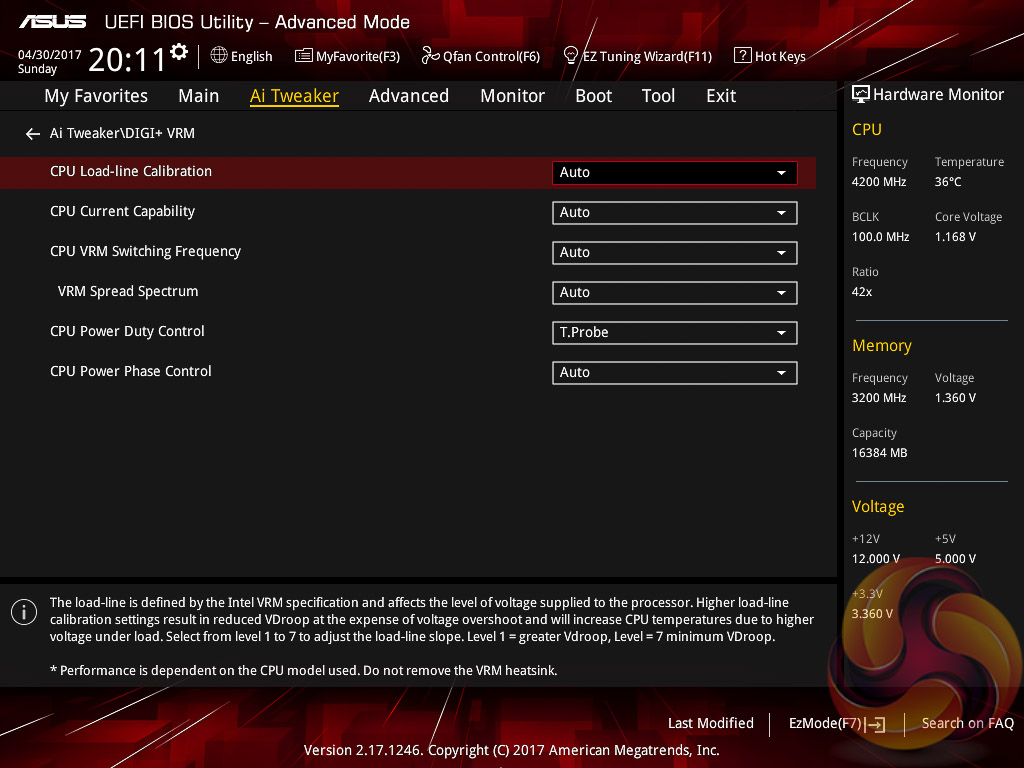Click the Hot Keys label
Image resolution: width=1024 pixels, height=768 pixels.
pyautogui.click(x=780, y=56)
